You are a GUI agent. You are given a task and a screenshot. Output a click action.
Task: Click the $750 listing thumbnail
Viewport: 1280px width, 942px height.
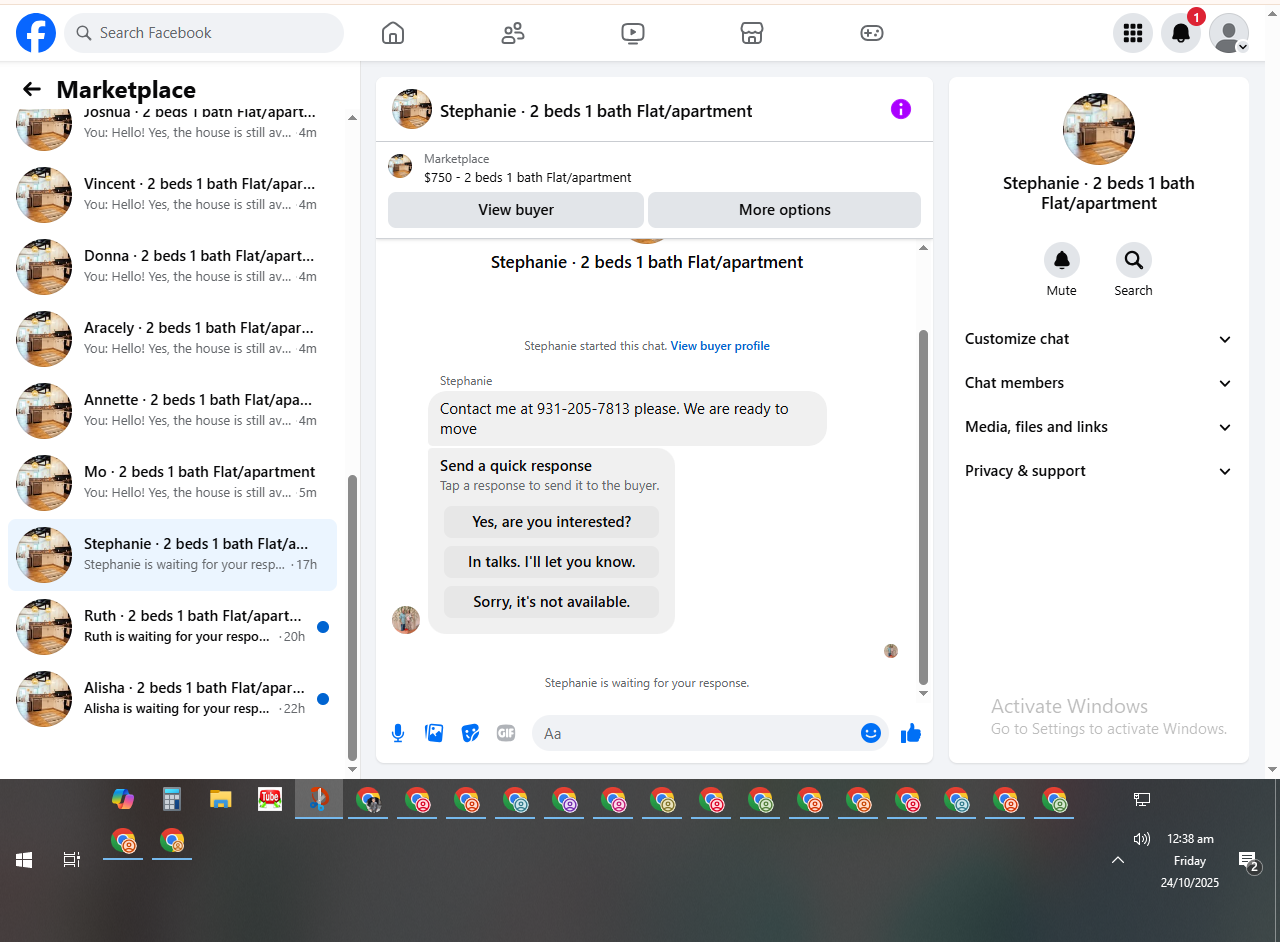click(400, 167)
